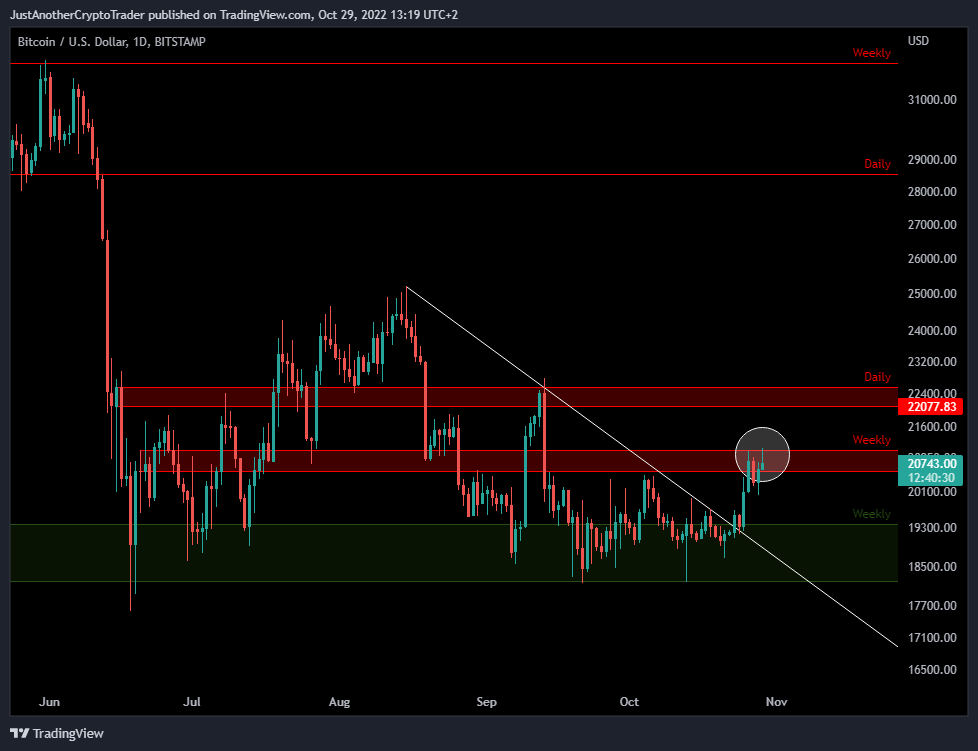Click the 12:40:30 countdown timer label
The height and width of the screenshot is (751, 978).
931,478
